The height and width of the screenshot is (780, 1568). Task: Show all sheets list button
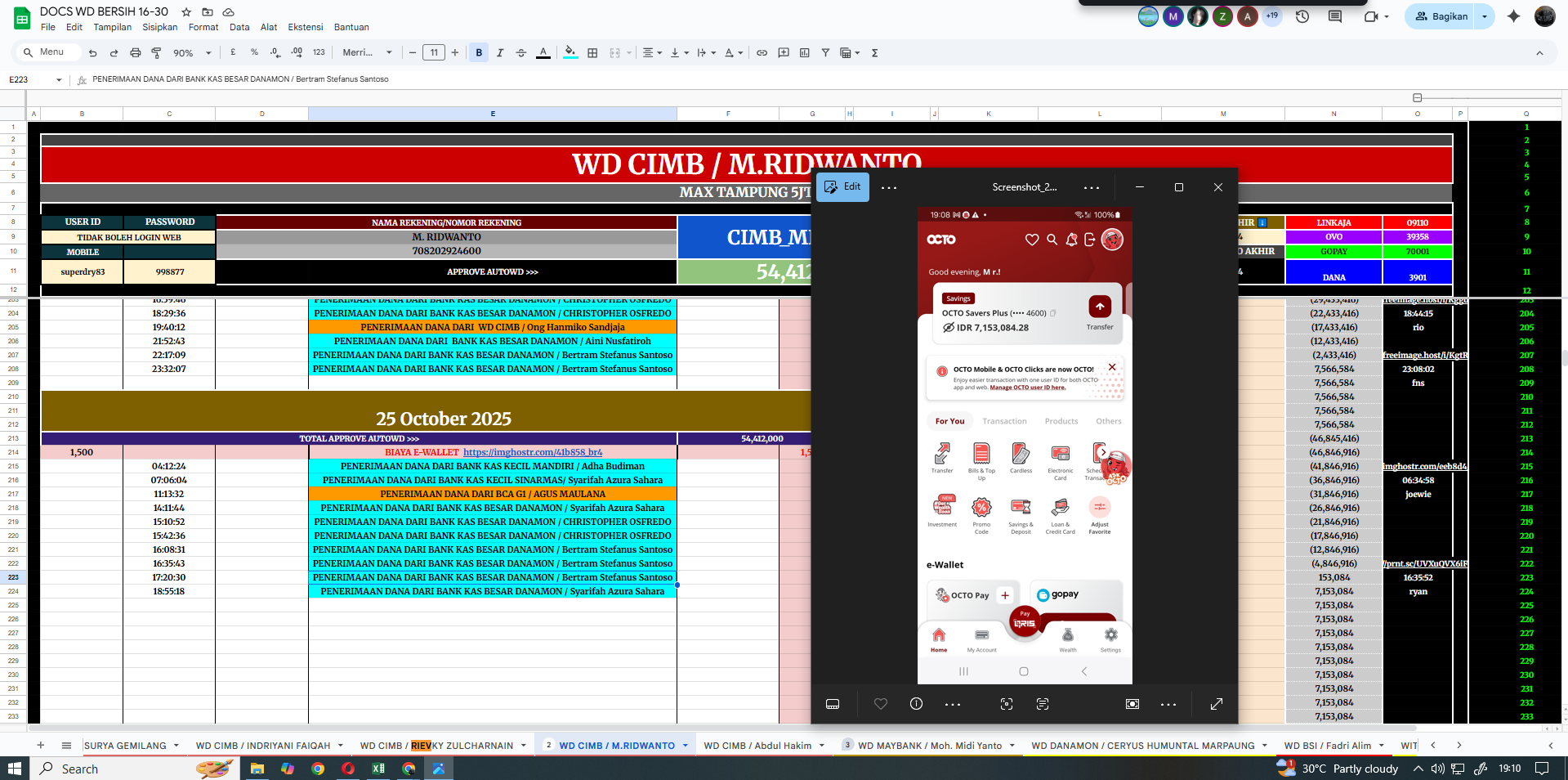tap(66, 746)
